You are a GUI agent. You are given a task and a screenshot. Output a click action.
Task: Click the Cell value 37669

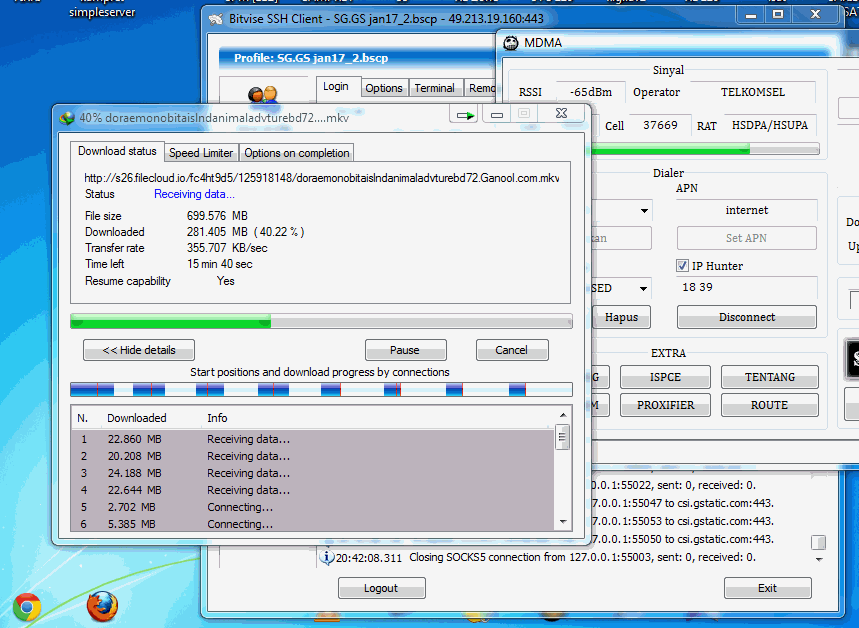click(660, 125)
